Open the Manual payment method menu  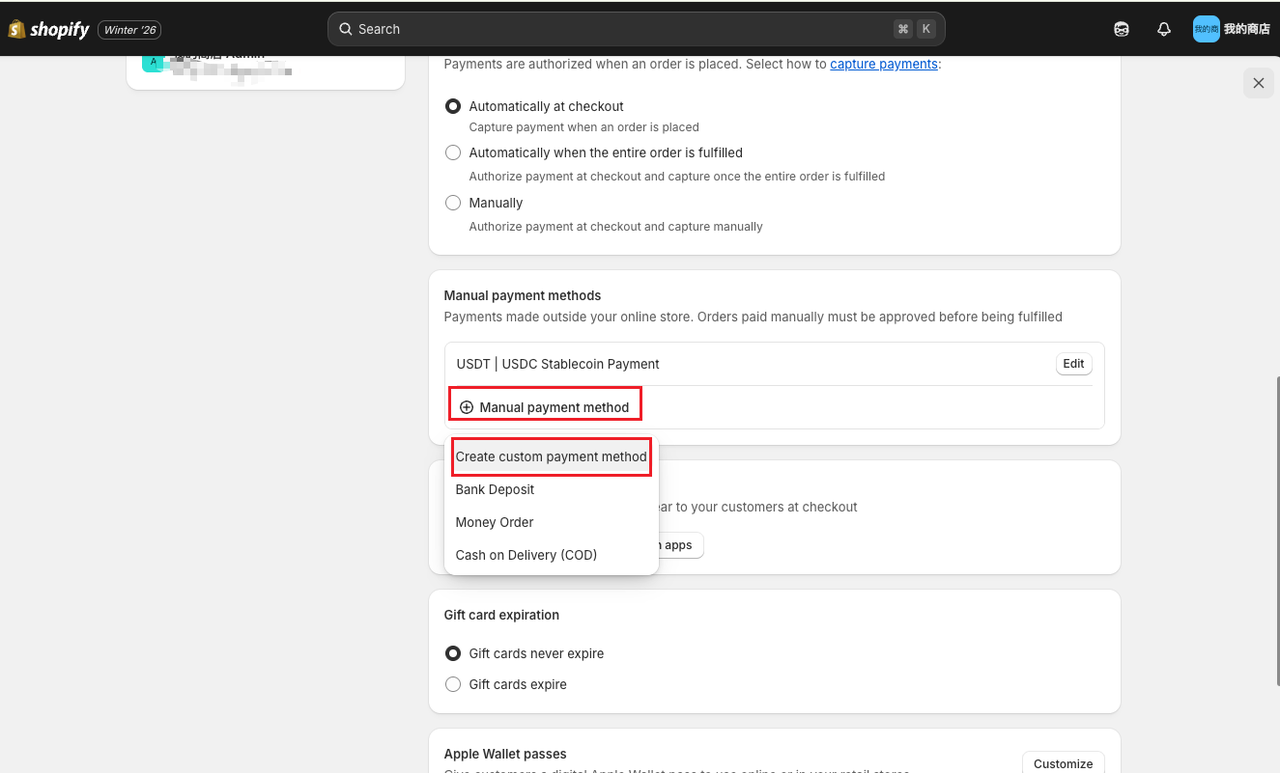545,407
